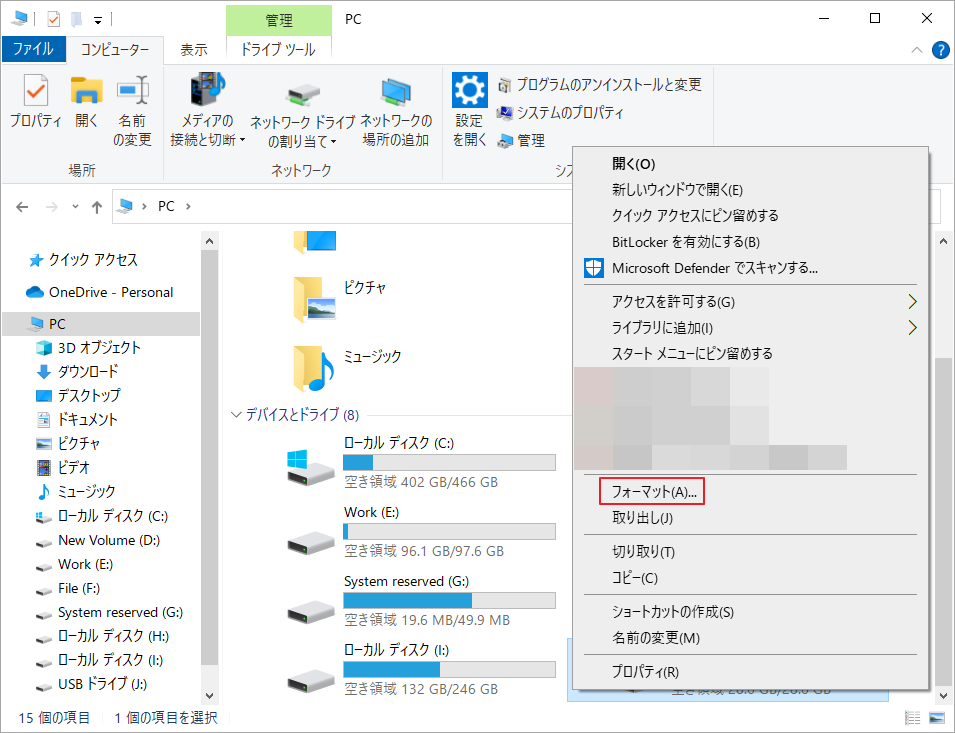Select the Music (ミュージック) folder icon in main pane
Viewport: 955px width, 733px height.
tap(314, 368)
